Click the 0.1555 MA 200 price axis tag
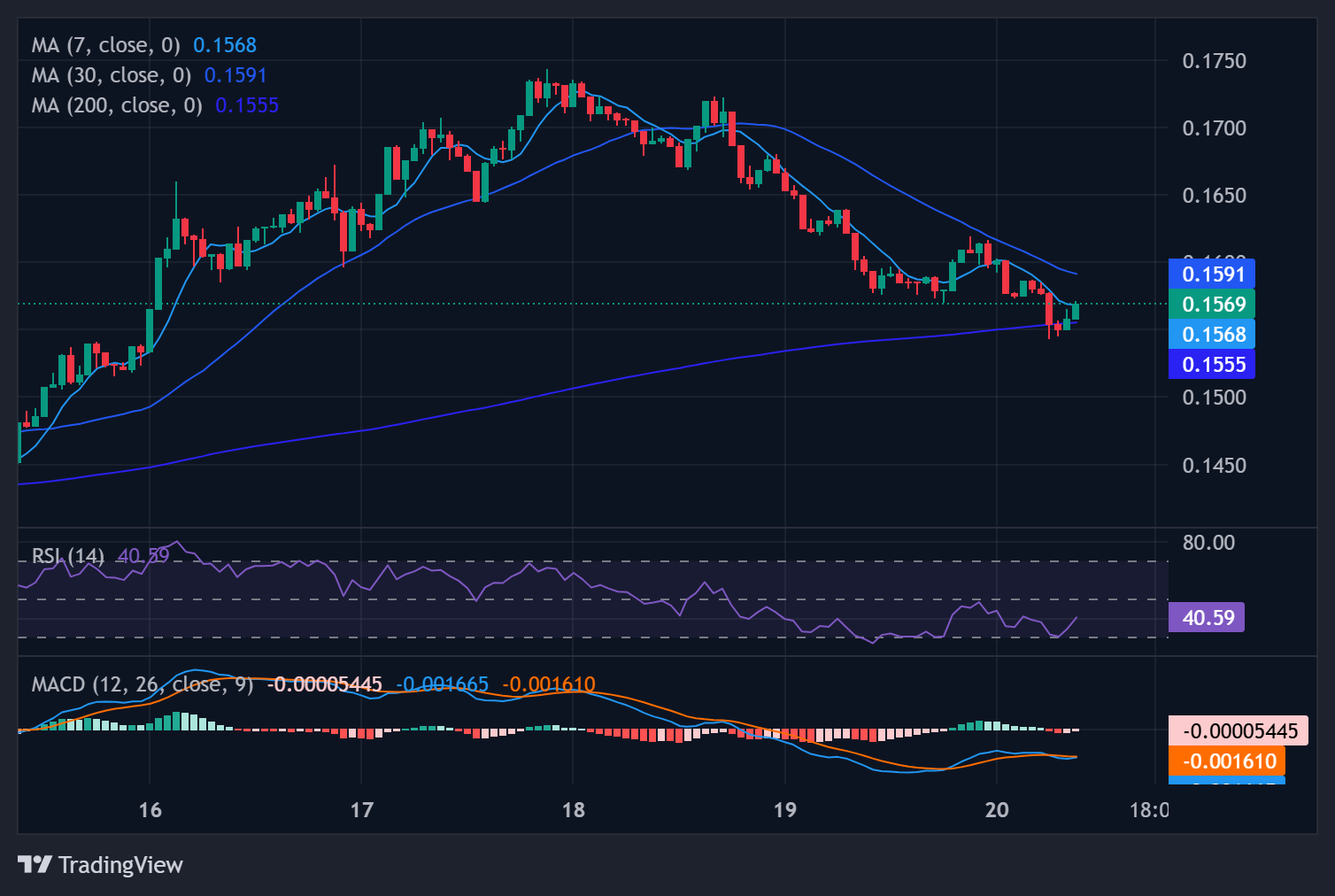Screen dimensions: 1335x896 coord(1213,365)
